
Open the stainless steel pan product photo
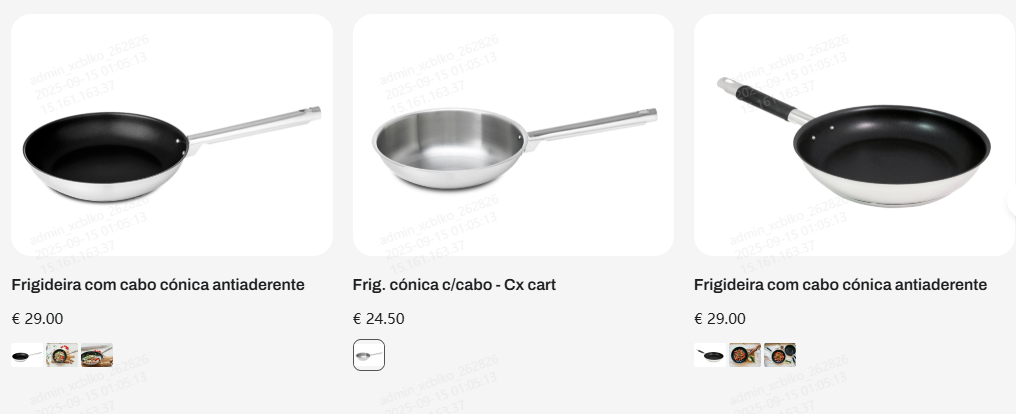click(x=513, y=135)
